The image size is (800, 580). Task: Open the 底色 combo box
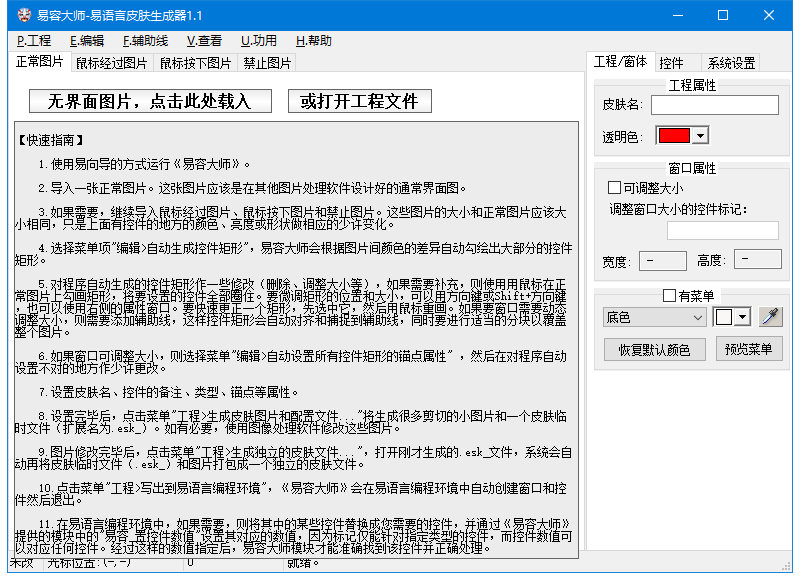coord(655,317)
